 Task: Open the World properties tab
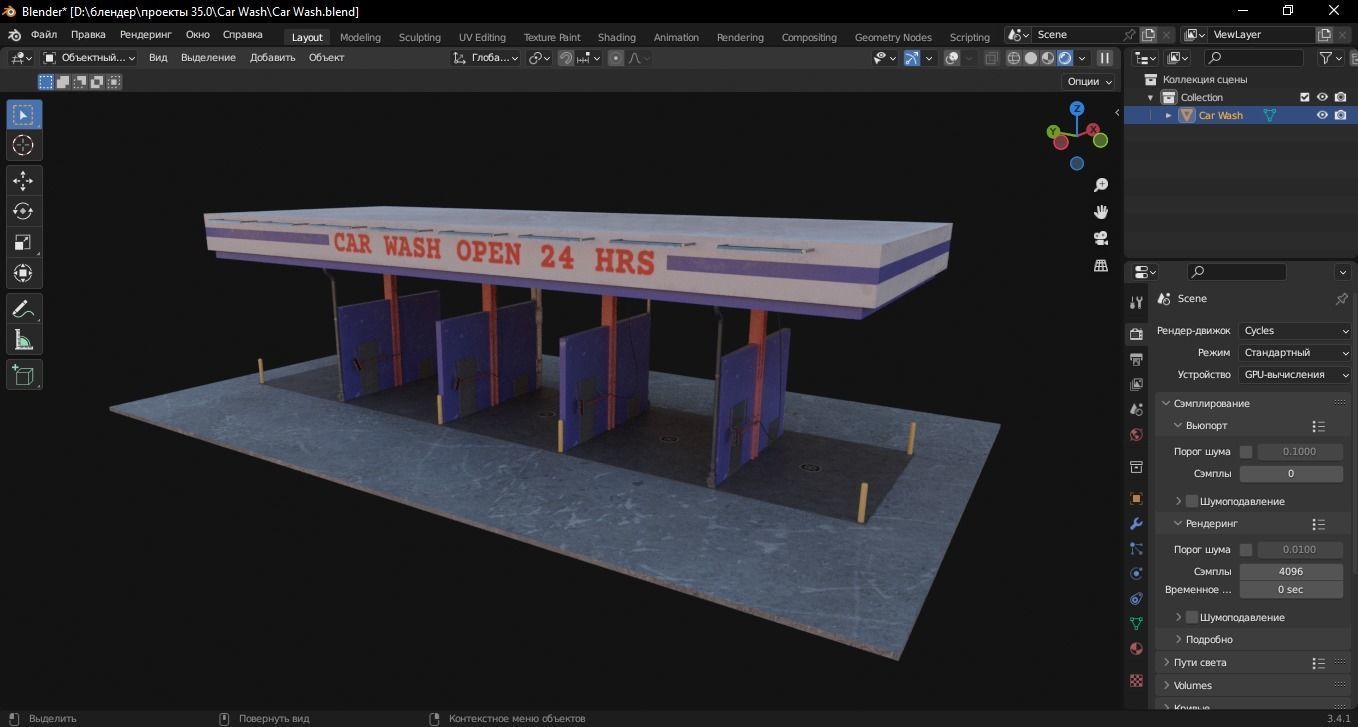pyautogui.click(x=1136, y=434)
